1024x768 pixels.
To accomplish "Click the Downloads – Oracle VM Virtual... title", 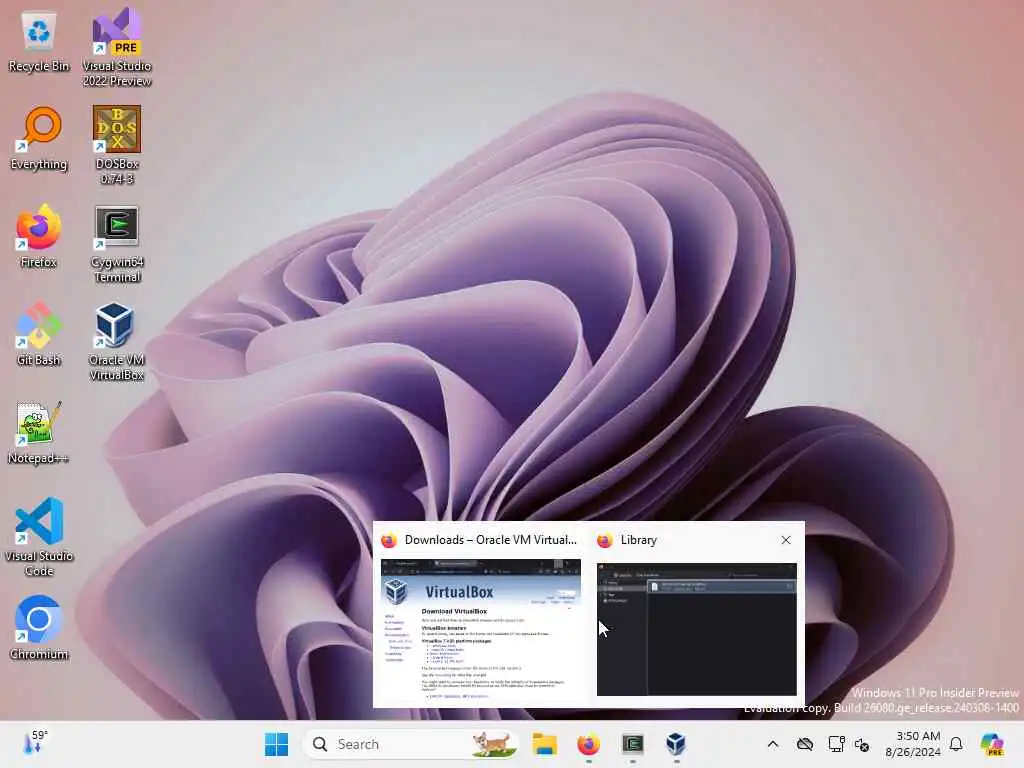I will [490, 540].
